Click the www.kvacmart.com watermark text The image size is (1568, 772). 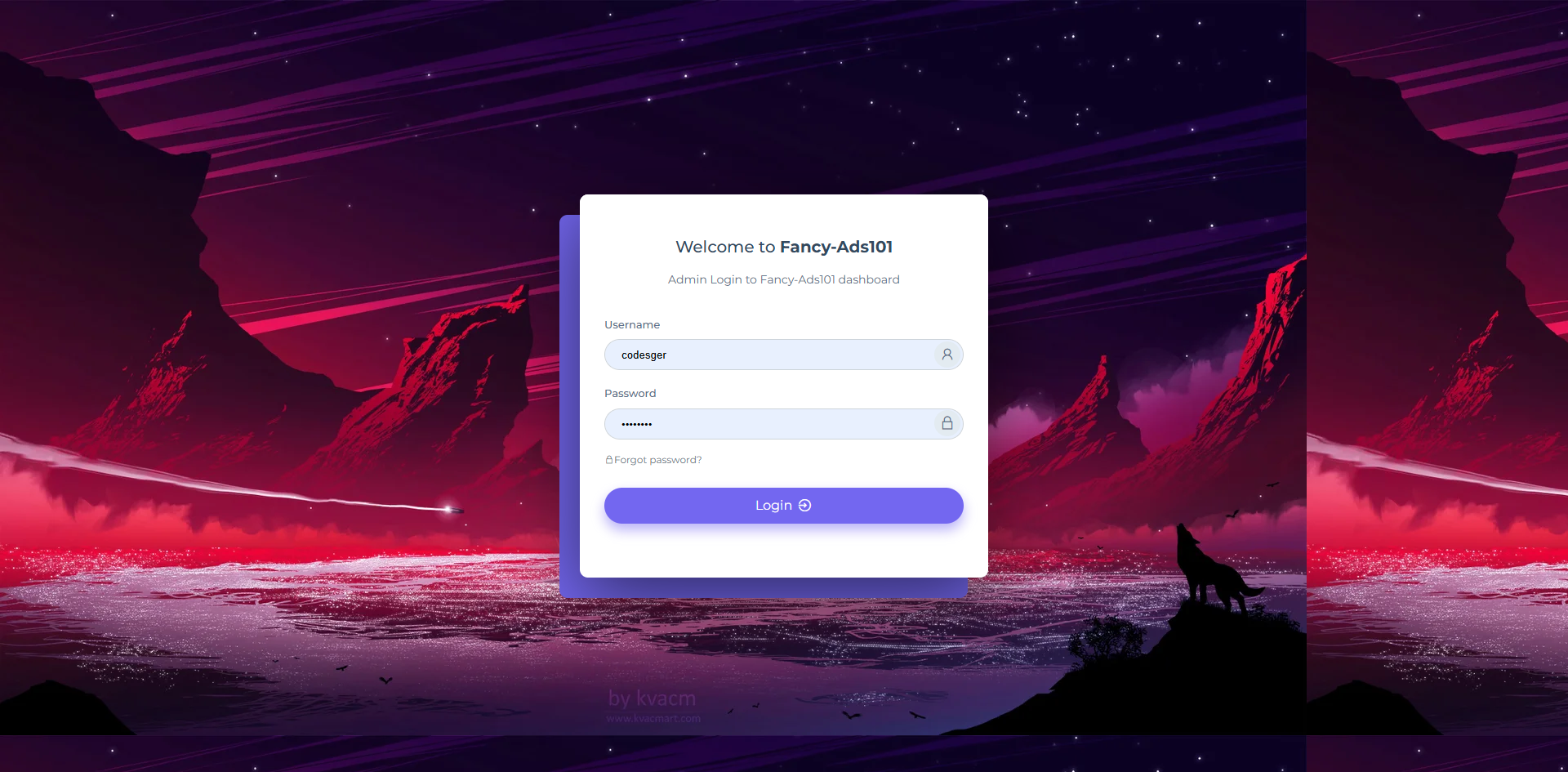point(653,719)
